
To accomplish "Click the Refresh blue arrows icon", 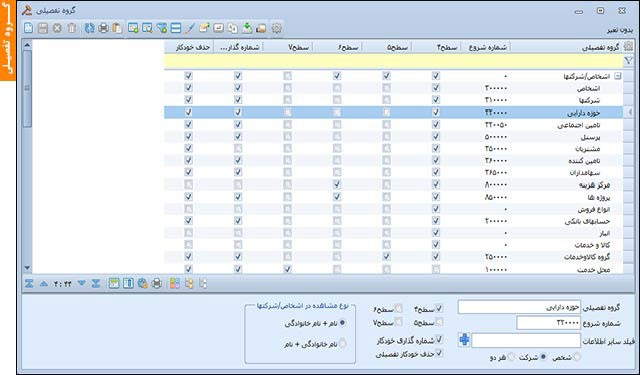I will coord(89,28).
